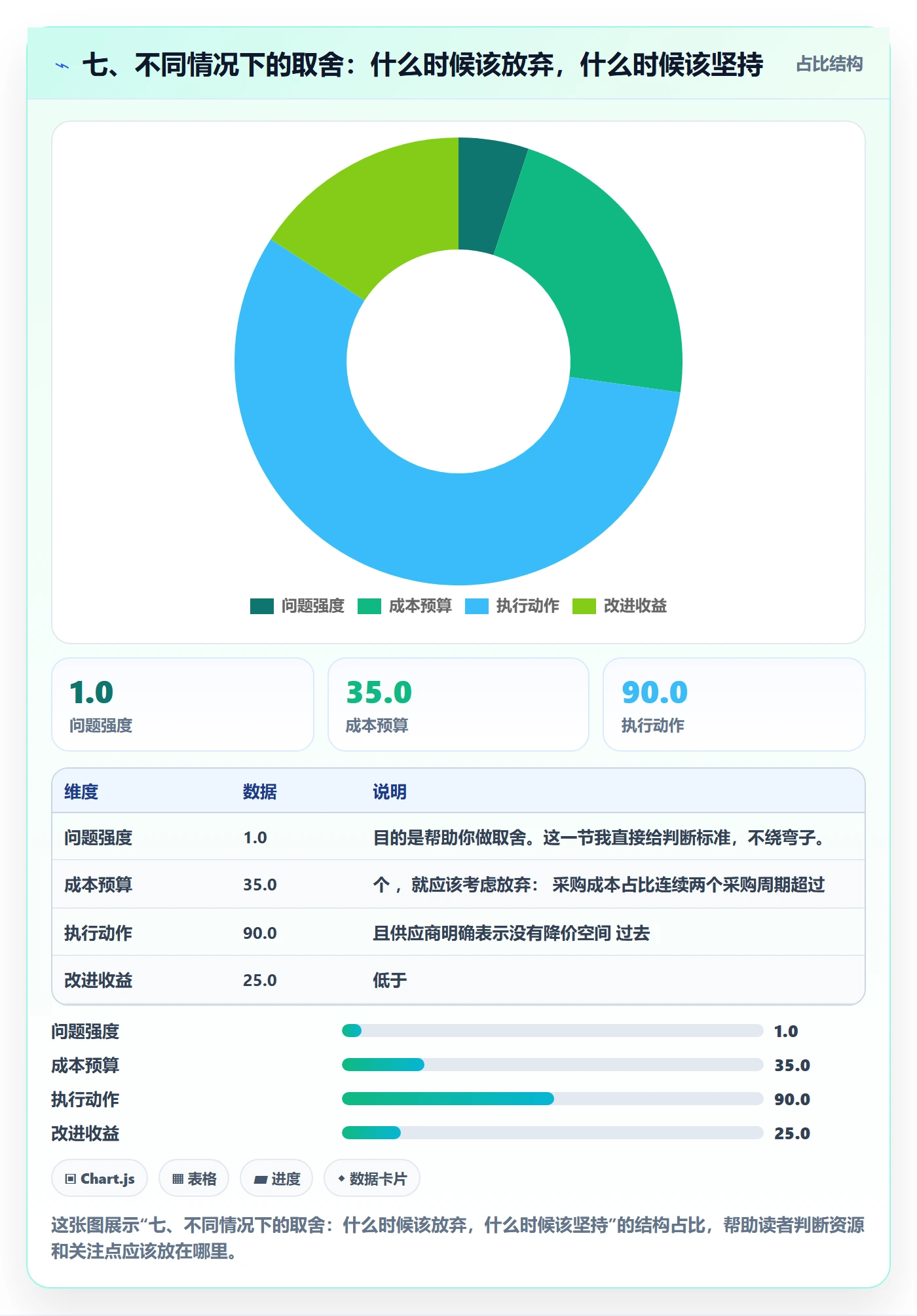This screenshot has height=1316, width=917.
Task: Click the 改进收益 cell in the table
Action: (x=98, y=980)
